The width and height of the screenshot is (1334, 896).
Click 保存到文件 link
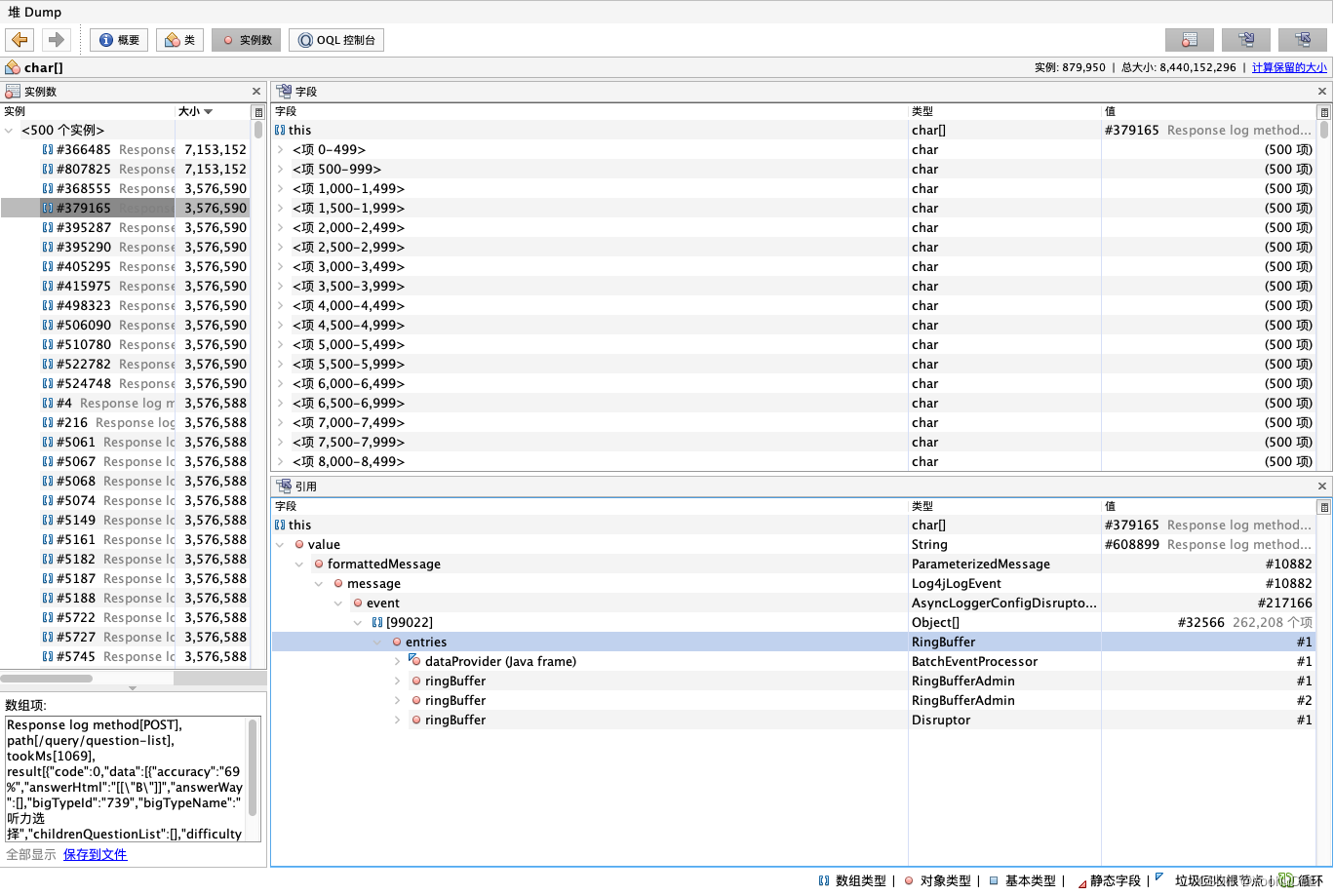pos(95,855)
